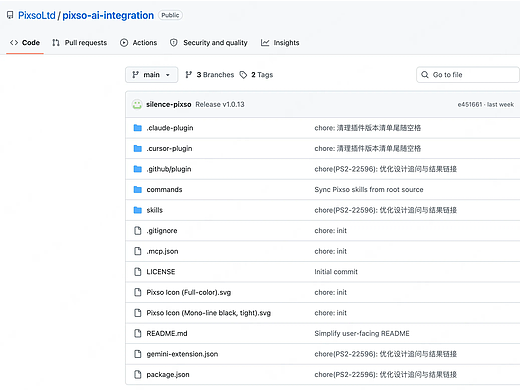Open the chore(PS2-22596) commit on package.json row

pos(386,375)
